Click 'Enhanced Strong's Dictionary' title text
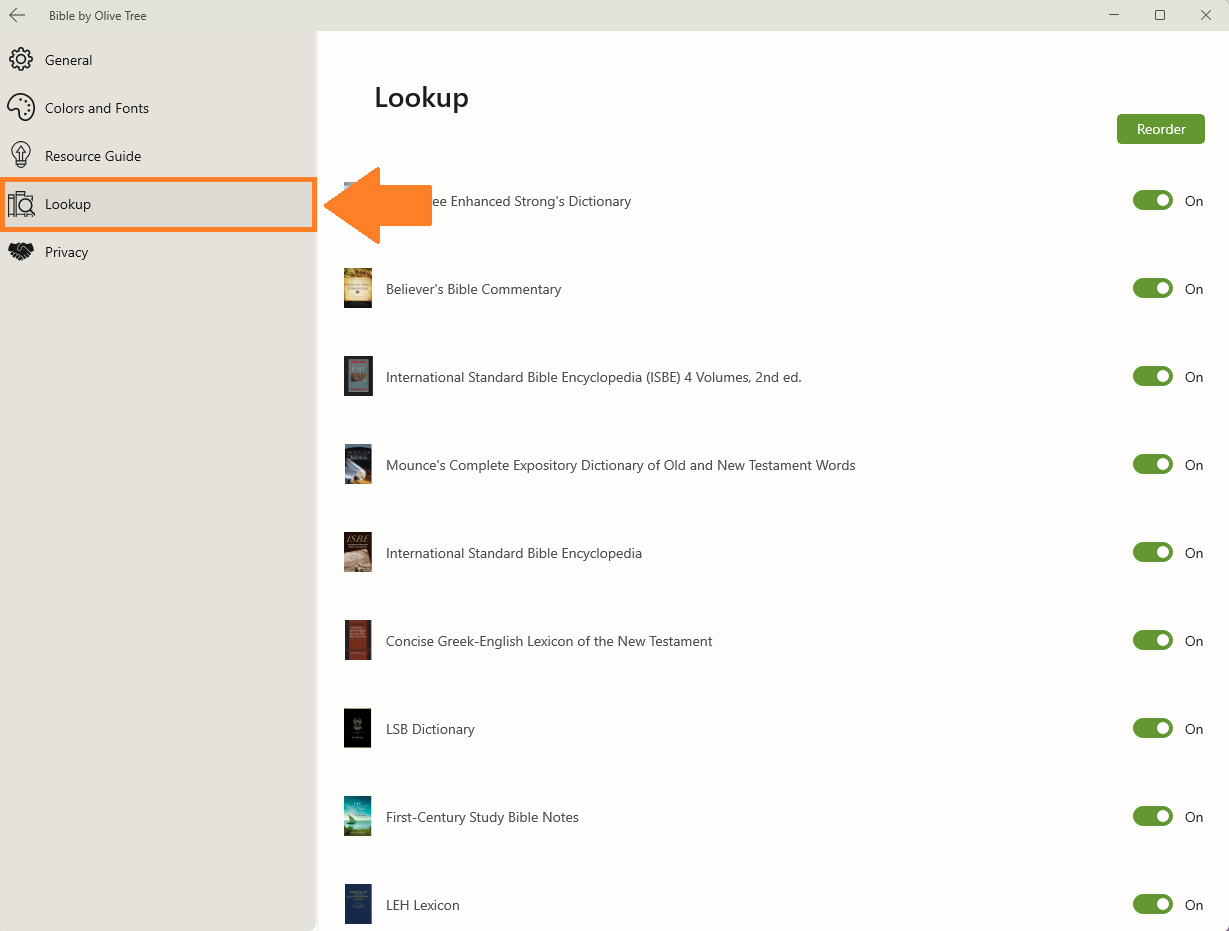 click(541, 201)
